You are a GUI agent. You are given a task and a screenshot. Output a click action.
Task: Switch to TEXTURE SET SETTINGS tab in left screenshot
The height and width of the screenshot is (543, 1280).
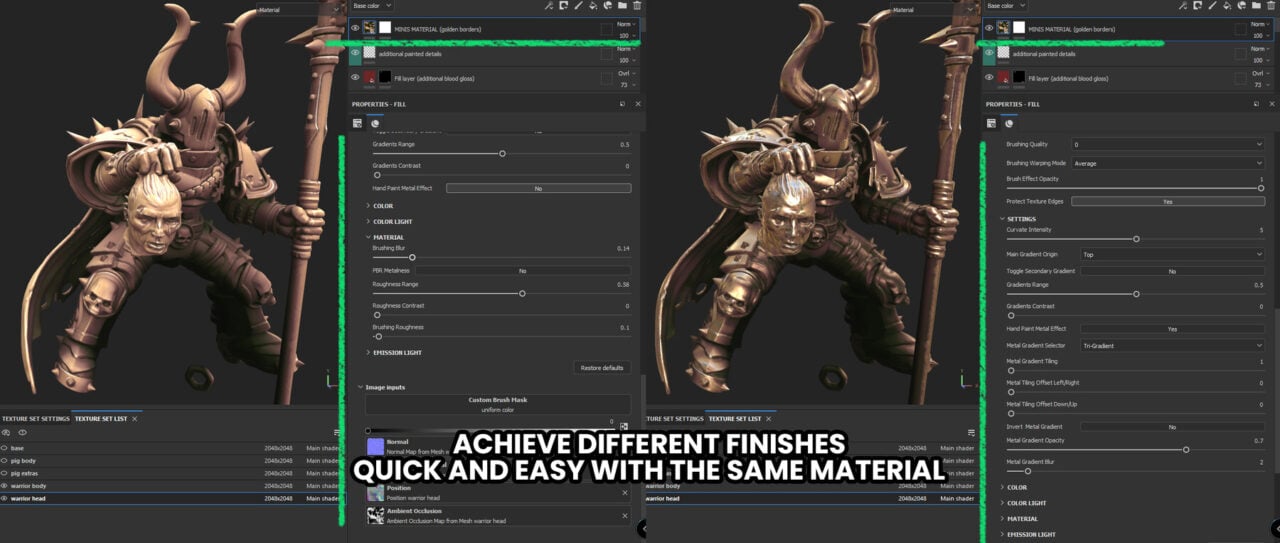[x=36, y=419]
